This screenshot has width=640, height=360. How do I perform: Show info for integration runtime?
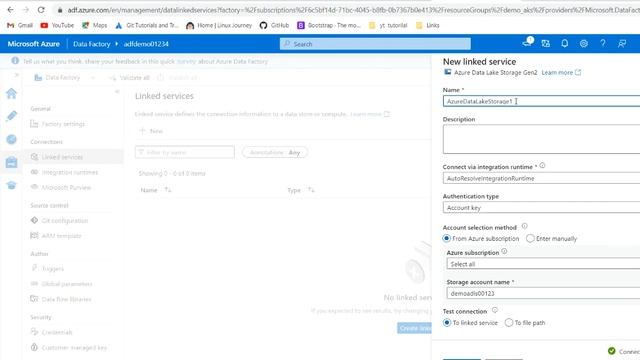[542, 166]
